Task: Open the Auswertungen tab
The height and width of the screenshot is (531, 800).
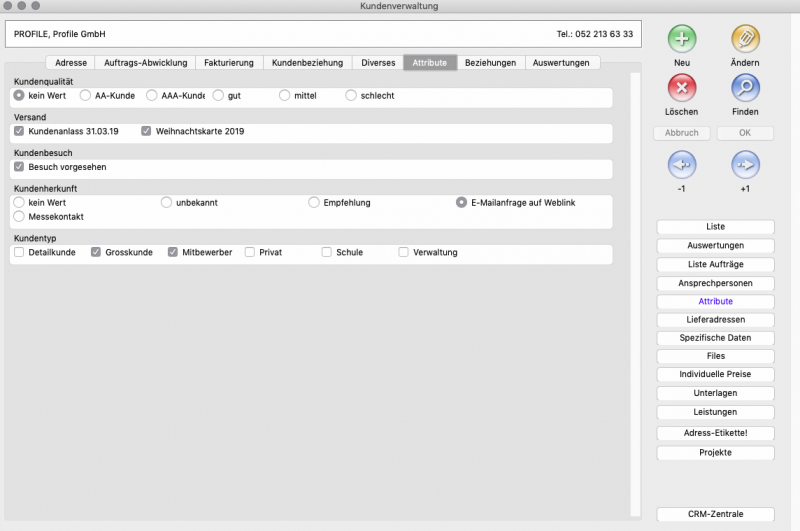Action: pos(567,63)
